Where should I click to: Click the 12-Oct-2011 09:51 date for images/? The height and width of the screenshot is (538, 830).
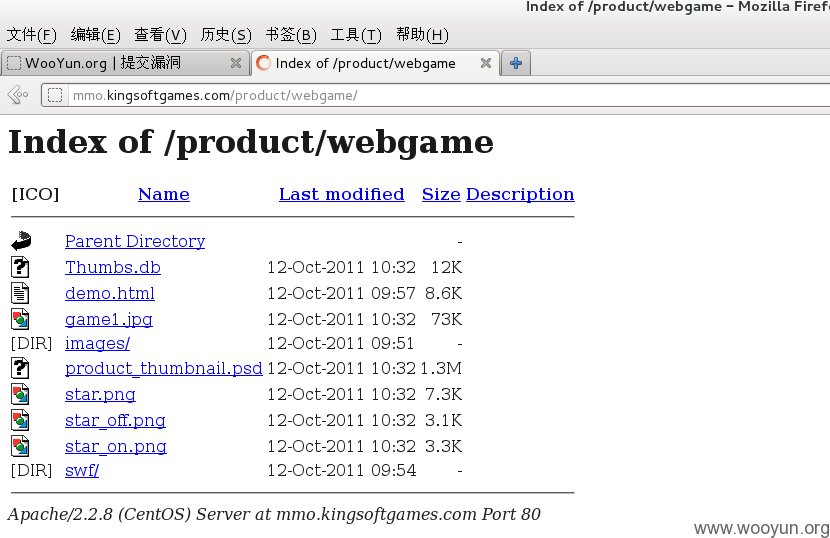(340, 344)
